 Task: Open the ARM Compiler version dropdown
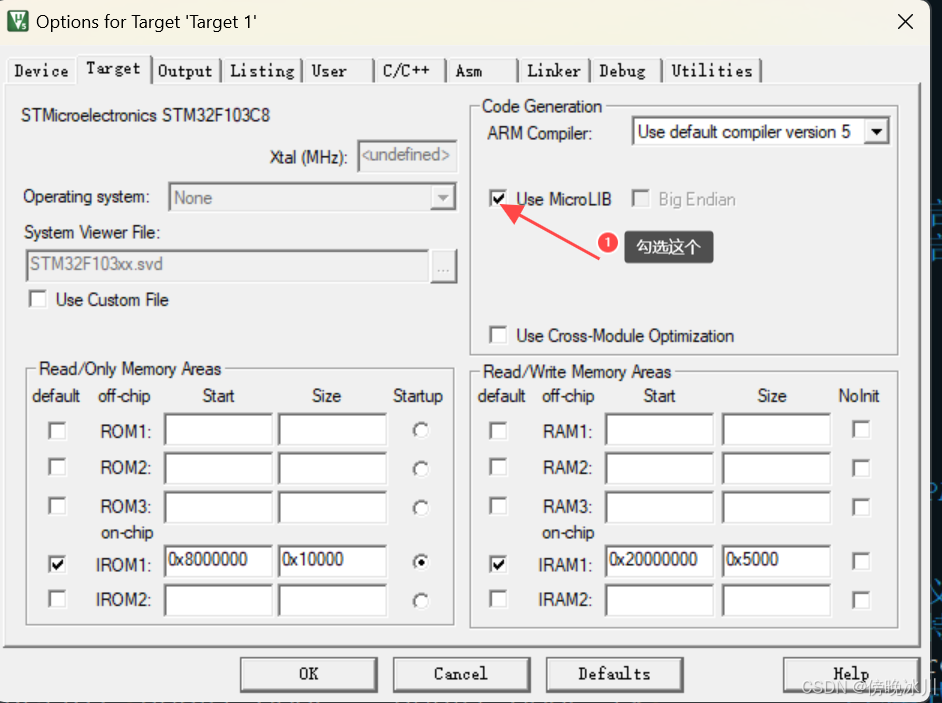click(x=877, y=132)
